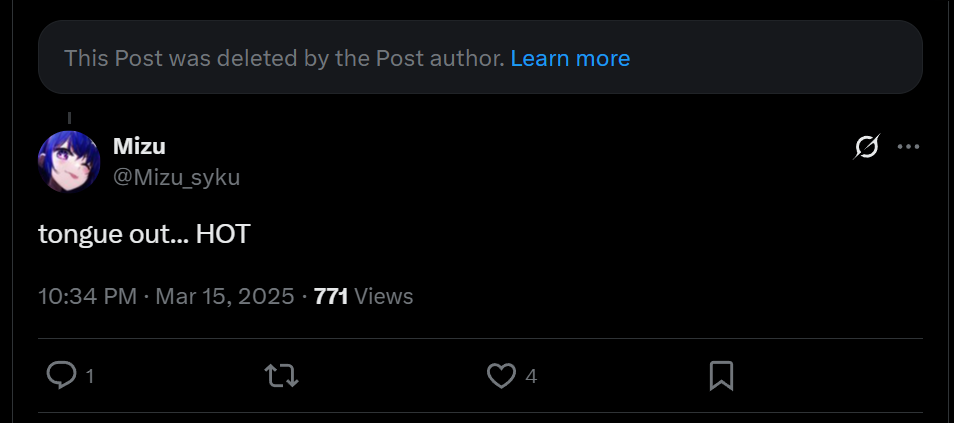The image size is (954, 423).
Task: Click empty space in the deleted Post banner
Action: (x=780, y=58)
